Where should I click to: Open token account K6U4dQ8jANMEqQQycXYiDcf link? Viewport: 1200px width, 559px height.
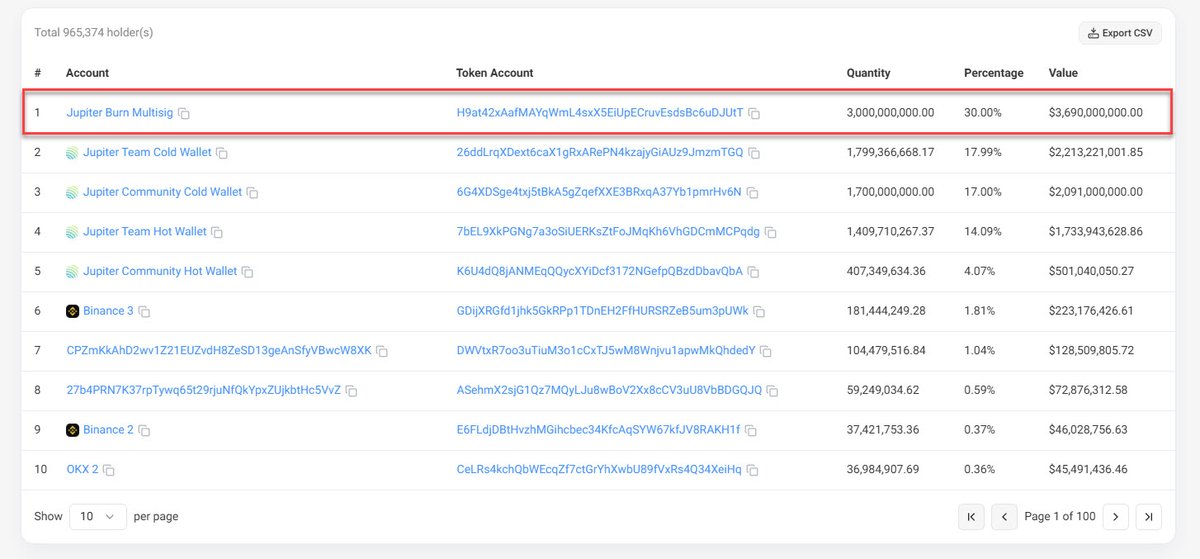pyautogui.click(x=600, y=271)
